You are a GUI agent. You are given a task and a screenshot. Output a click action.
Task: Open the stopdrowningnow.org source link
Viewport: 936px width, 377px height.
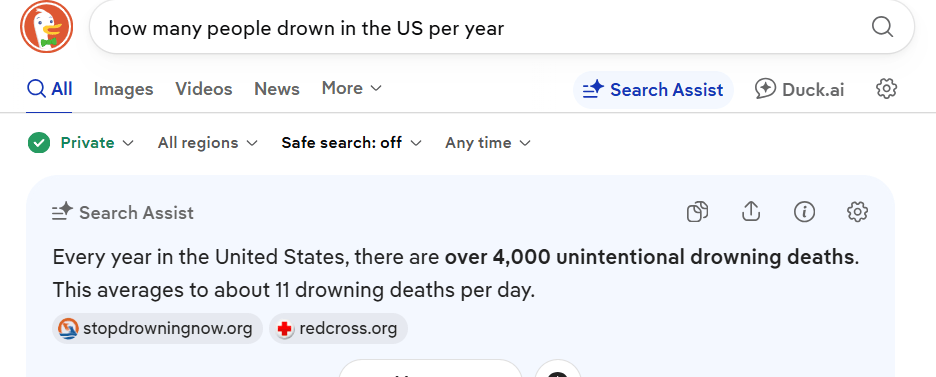[158, 329]
